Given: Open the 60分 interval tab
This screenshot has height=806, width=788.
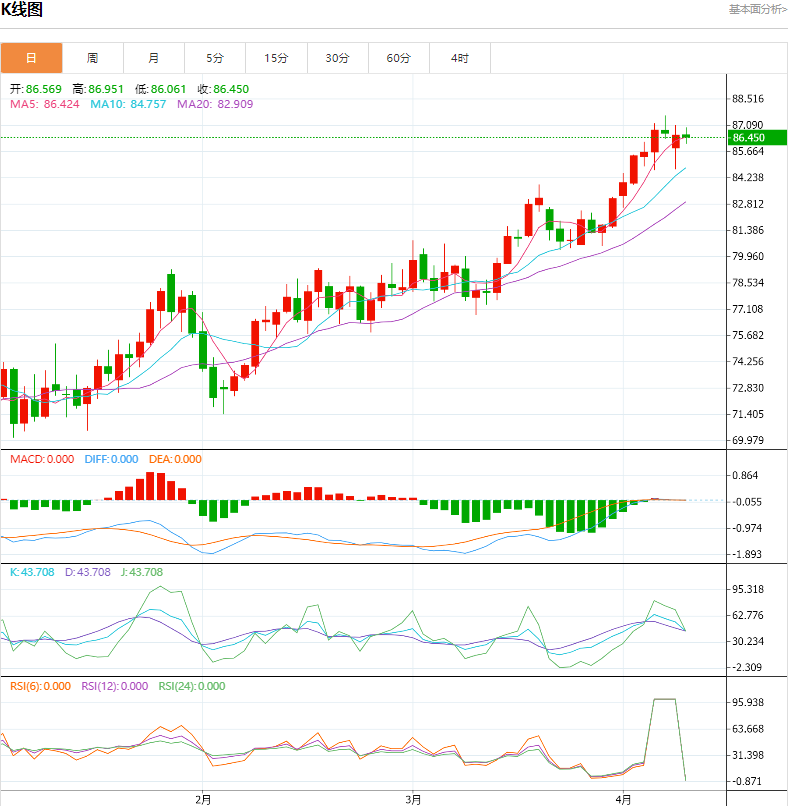Looking at the screenshot, I should click(399, 58).
